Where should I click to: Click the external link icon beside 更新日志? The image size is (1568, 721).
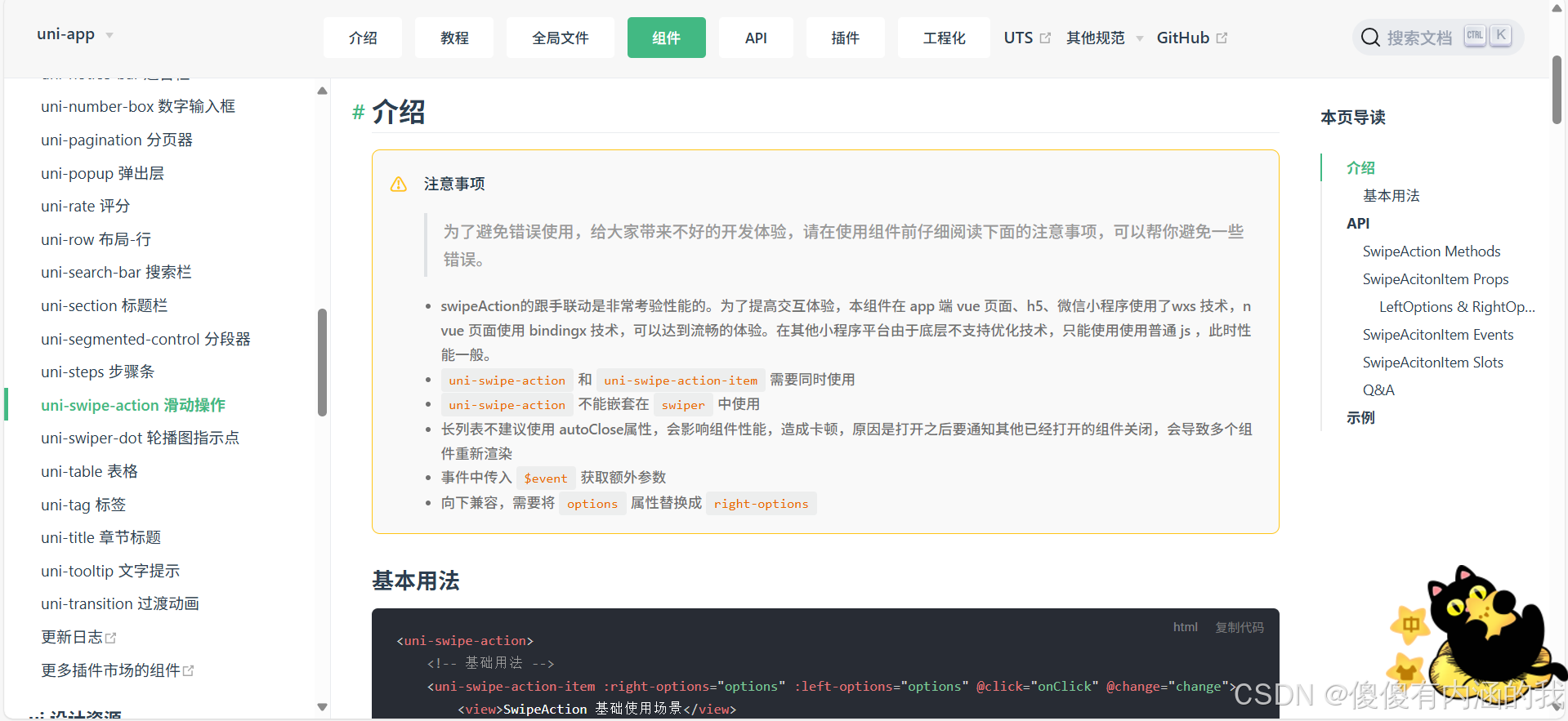(x=111, y=637)
